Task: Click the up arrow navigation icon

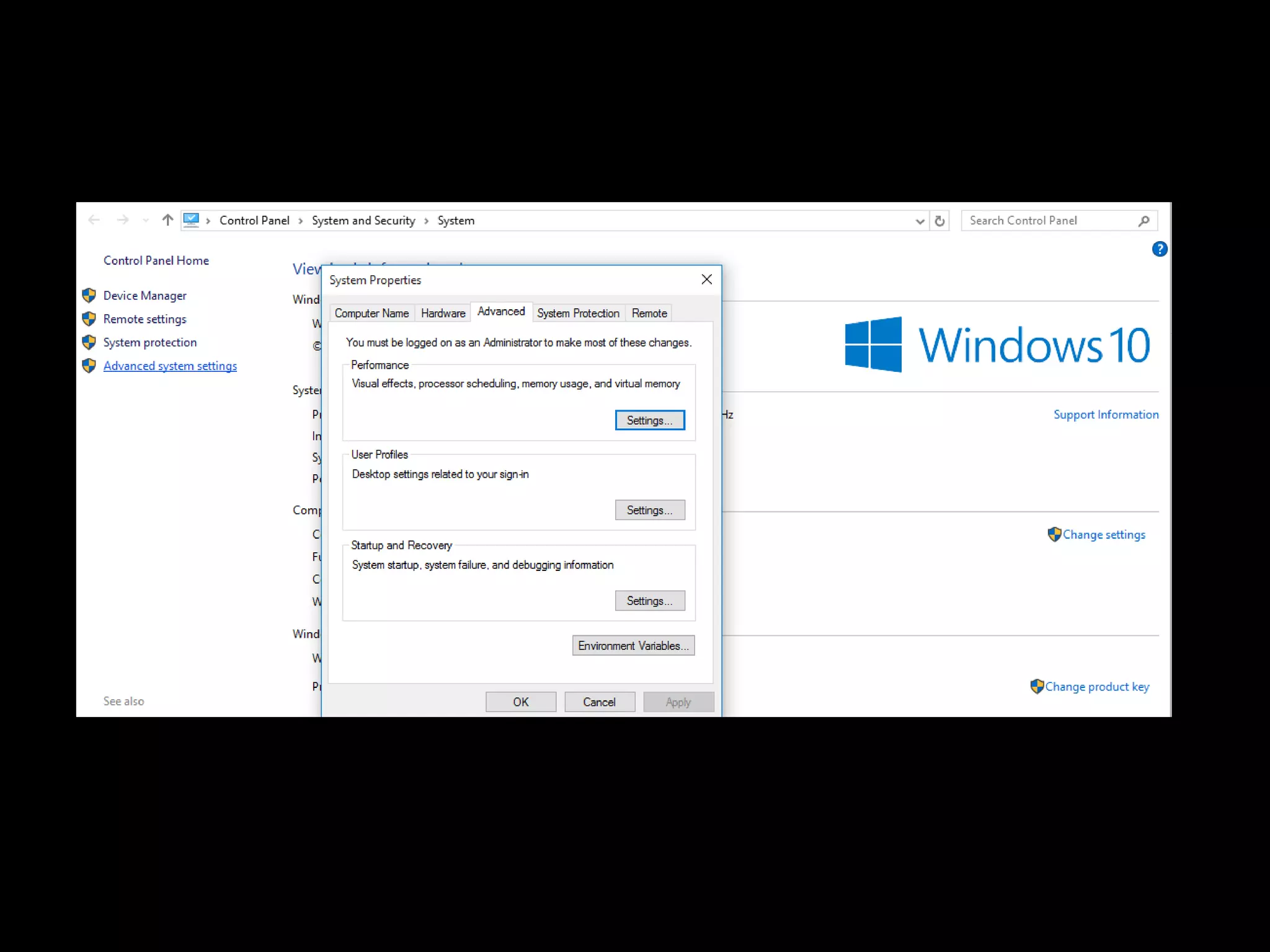Action: click(167, 220)
